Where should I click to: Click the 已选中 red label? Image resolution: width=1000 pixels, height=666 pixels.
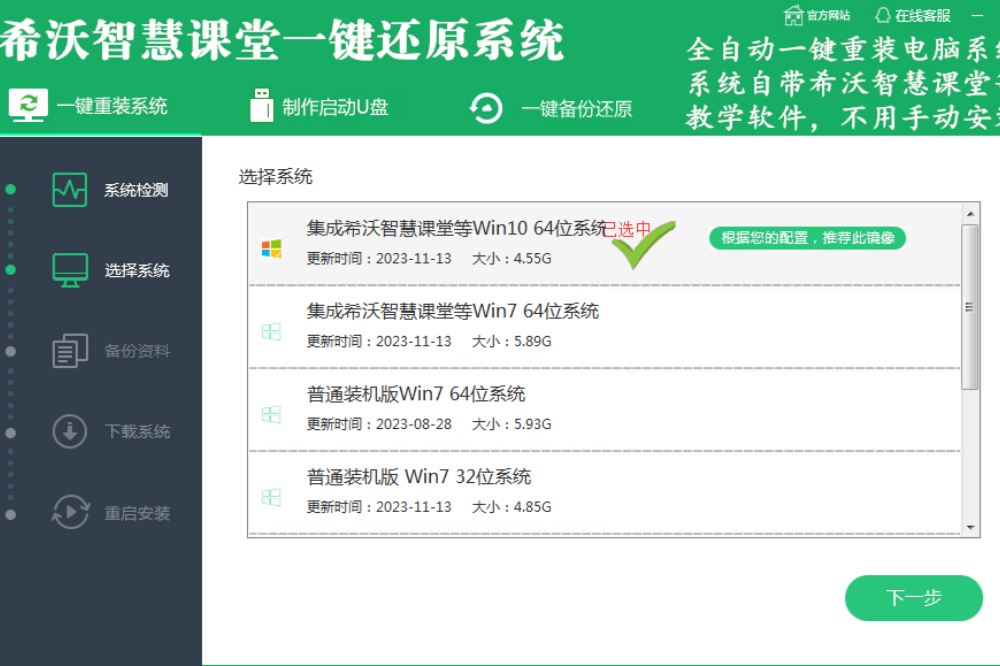(x=626, y=229)
